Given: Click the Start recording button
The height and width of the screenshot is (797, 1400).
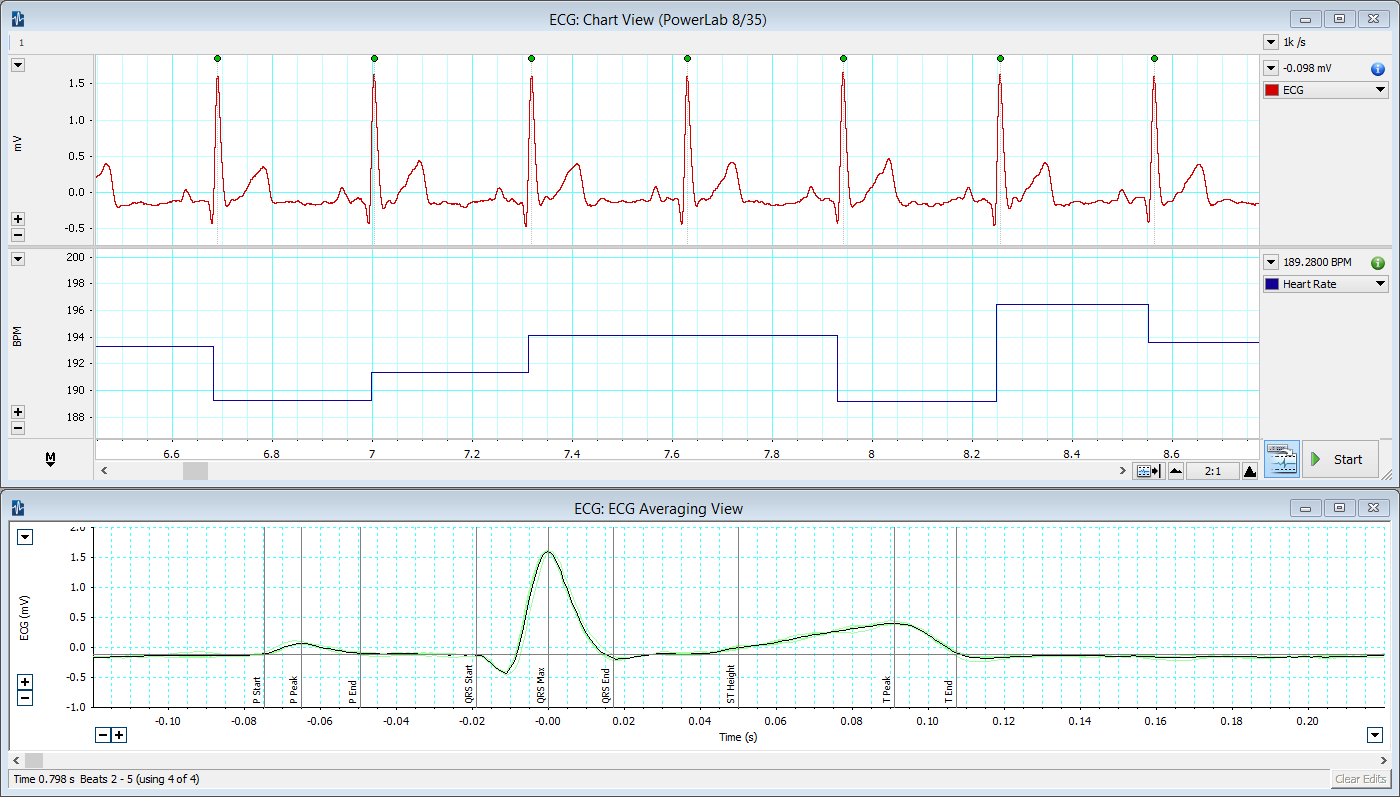Looking at the screenshot, I should click(x=1340, y=459).
